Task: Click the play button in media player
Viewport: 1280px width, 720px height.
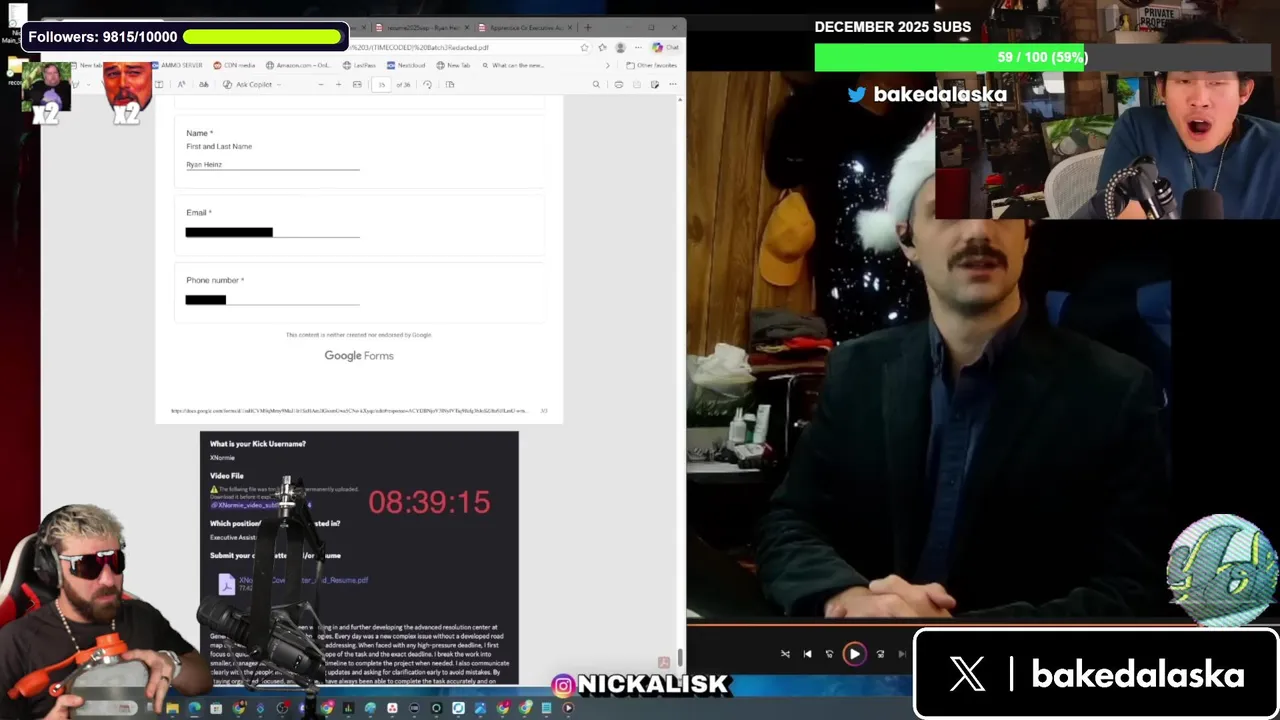Action: tap(854, 654)
